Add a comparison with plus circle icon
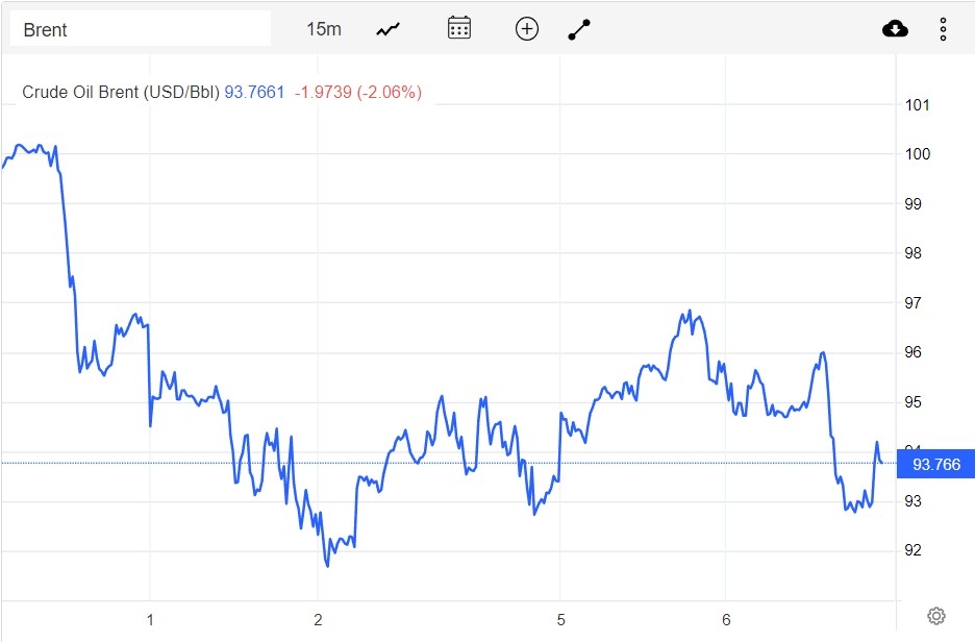Image resolution: width=977 pixels, height=643 pixels. (527, 29)
